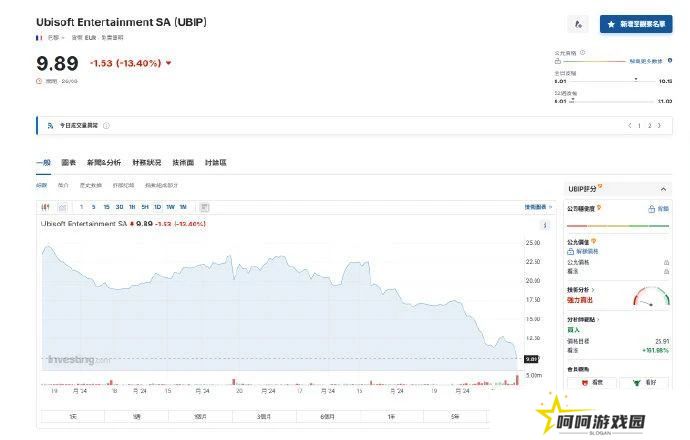
Task: Click the 52-week range slider bar
Action: tap(612, 101)
